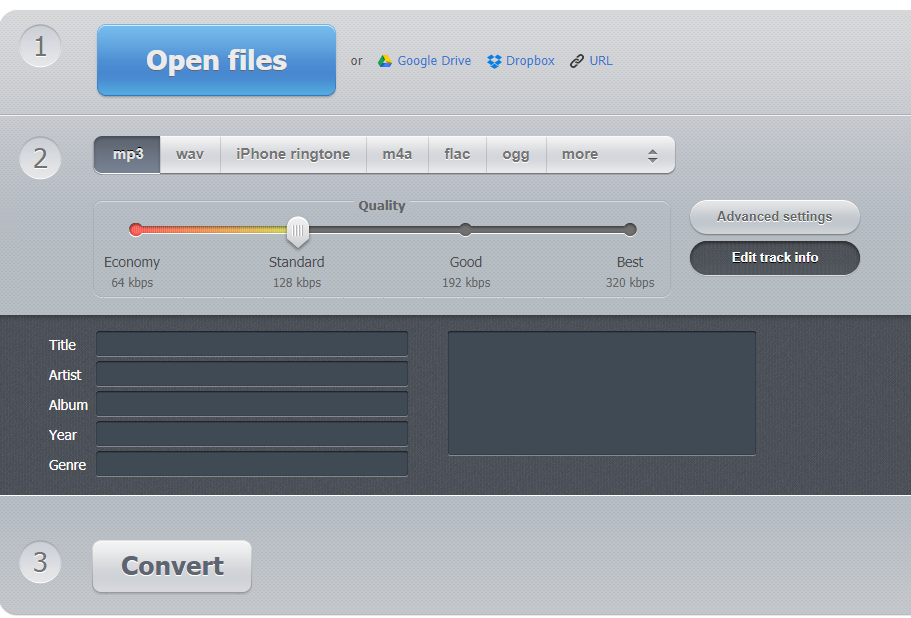Focus the Year input field
The height and width of the screenshot is (618, 911).
coord(252,434)
